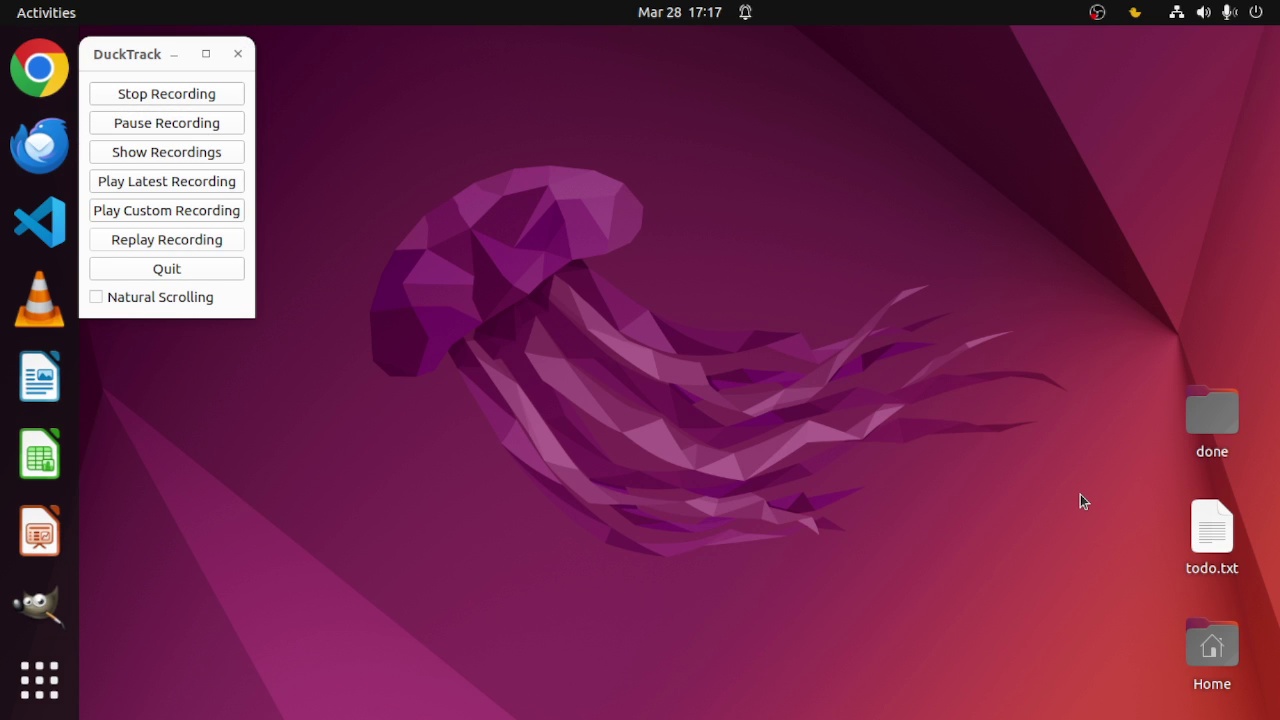The image size is (1280, 720).
Task: Click the yellow duck tray icon
Action: coord(1135,13)
